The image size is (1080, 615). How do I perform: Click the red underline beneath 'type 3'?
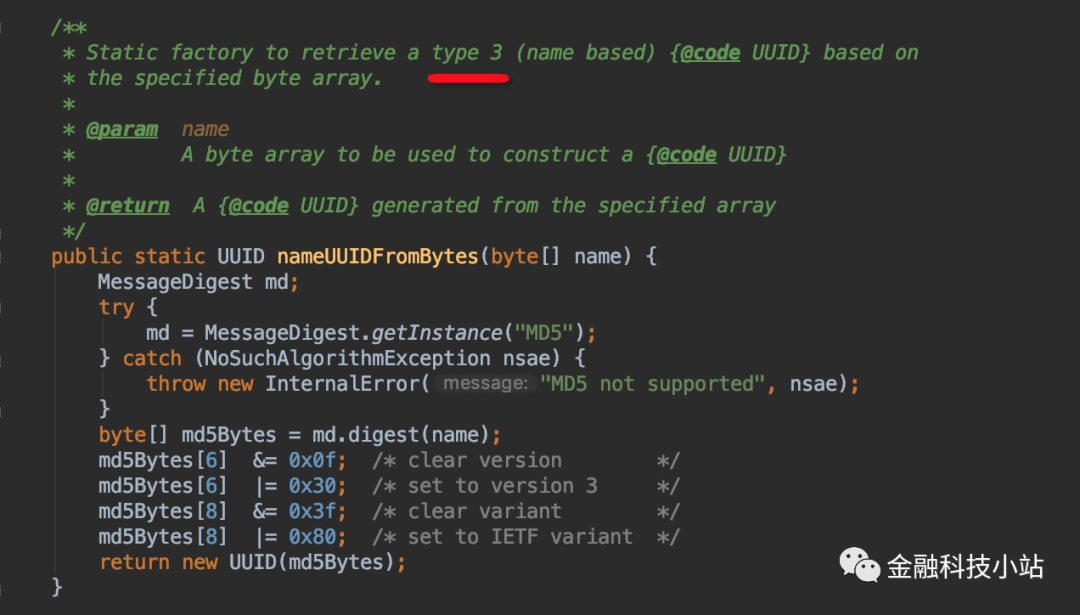coord(468,79)
